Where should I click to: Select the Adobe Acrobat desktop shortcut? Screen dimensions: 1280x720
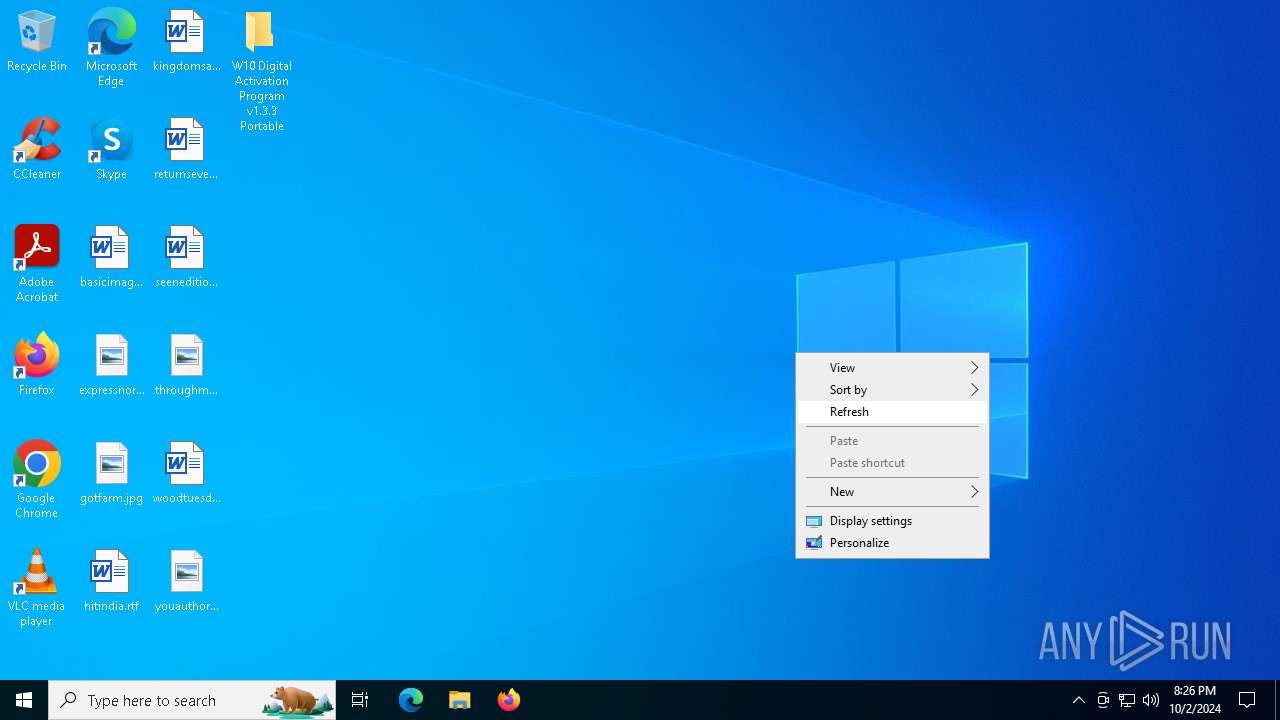click(x=37, y=264)
